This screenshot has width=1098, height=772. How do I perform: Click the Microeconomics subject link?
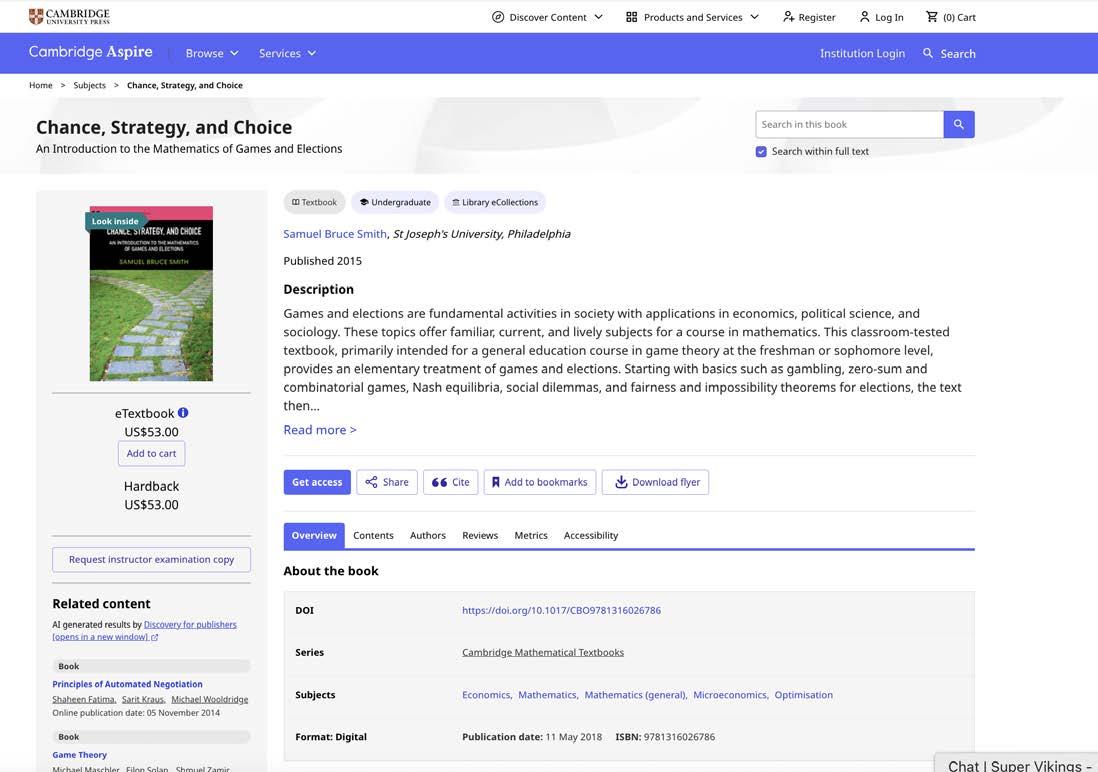[730, 695]
